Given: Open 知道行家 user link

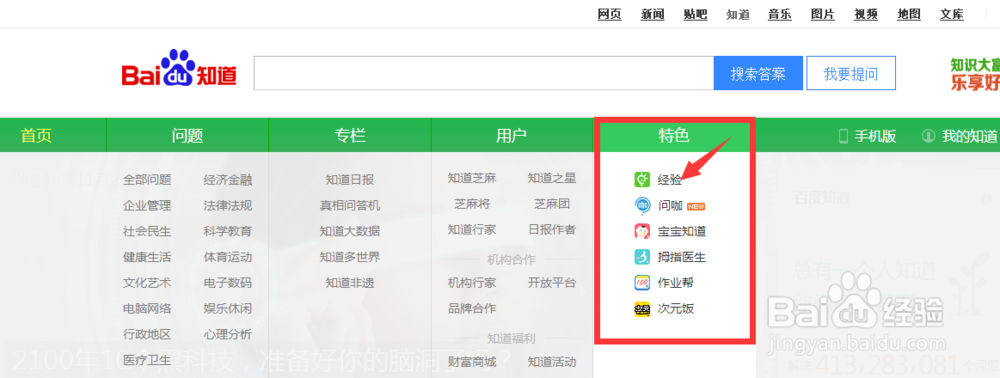Looking at the screenshot, I should click(472, 229).
